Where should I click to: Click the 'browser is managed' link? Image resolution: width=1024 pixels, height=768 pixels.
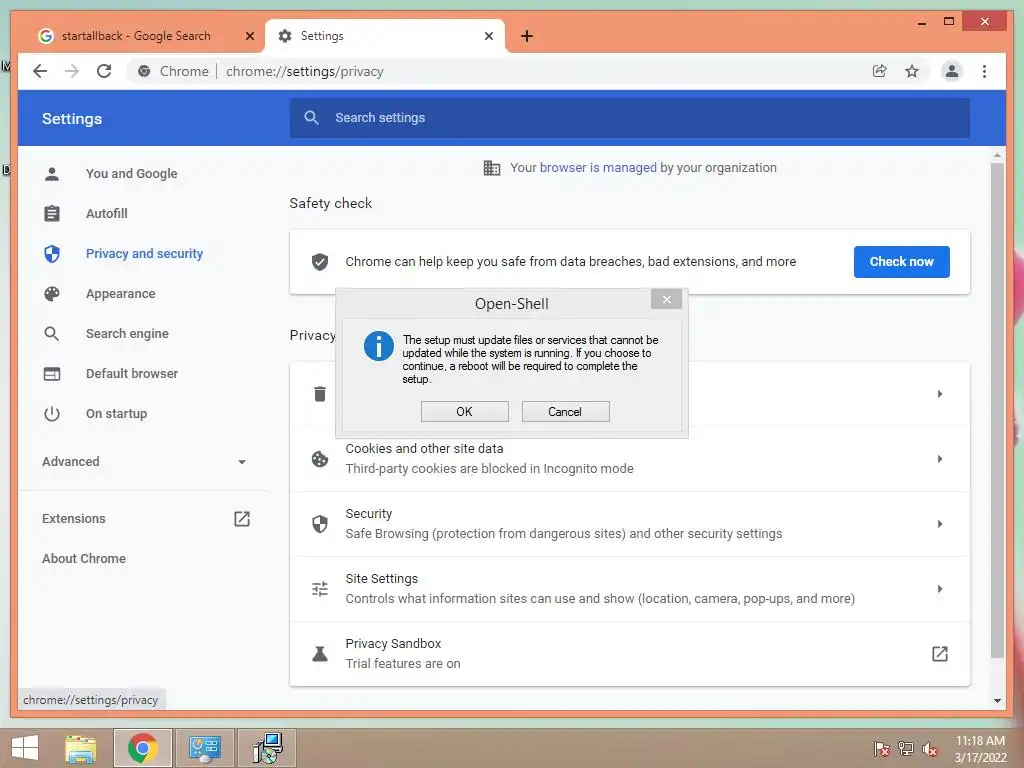598,168
